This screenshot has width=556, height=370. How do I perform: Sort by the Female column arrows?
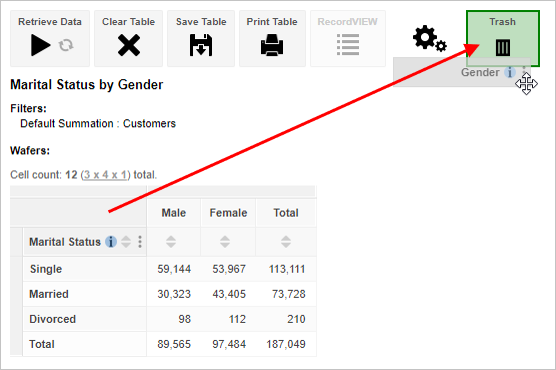[x=225, y=242]
